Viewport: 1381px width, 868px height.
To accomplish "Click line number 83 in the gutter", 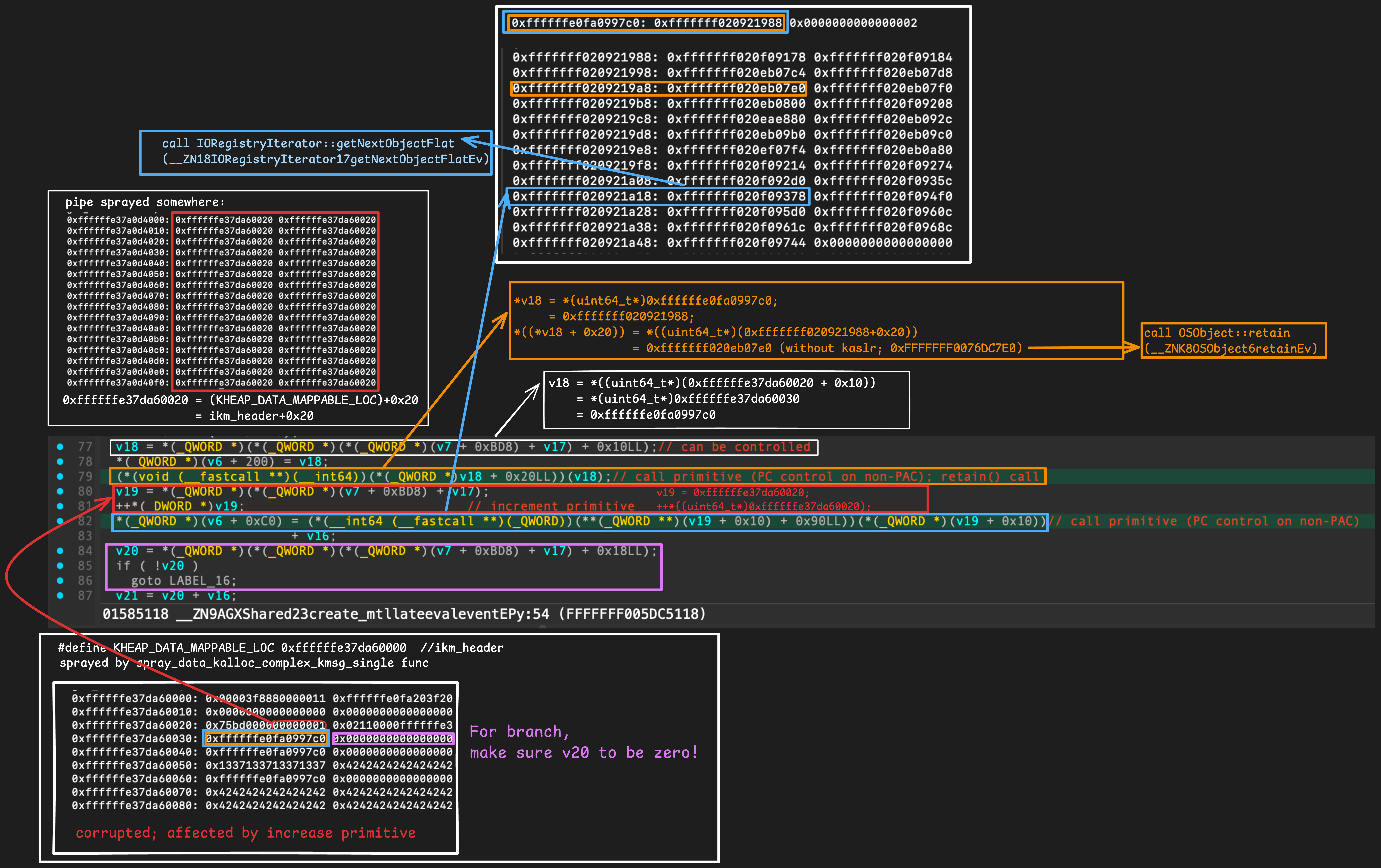I will 85,536.
